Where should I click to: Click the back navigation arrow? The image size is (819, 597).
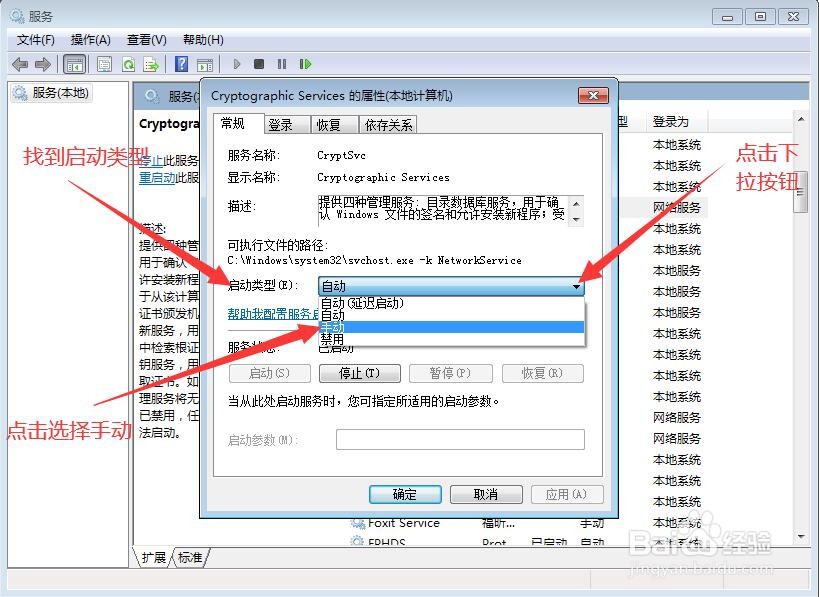[20, 64]
